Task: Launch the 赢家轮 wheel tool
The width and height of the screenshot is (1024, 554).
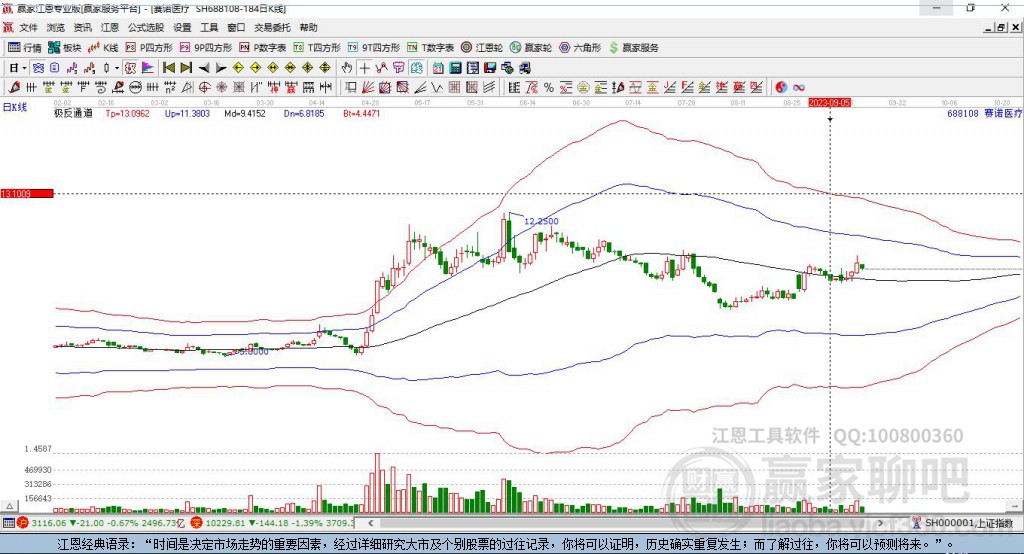Action: point(531,48)
